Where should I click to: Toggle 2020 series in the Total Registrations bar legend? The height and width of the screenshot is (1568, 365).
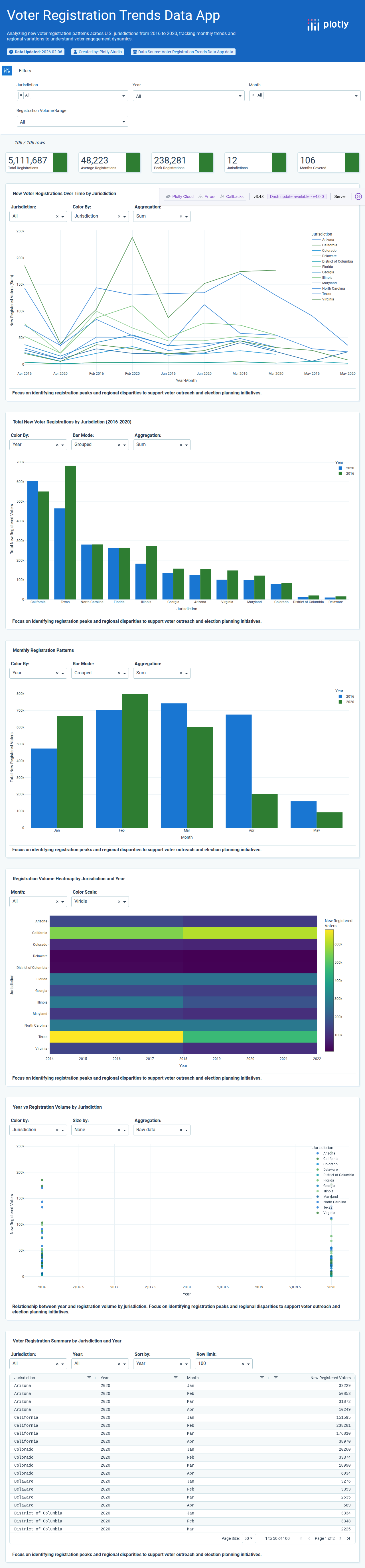[x=346, y=468]
